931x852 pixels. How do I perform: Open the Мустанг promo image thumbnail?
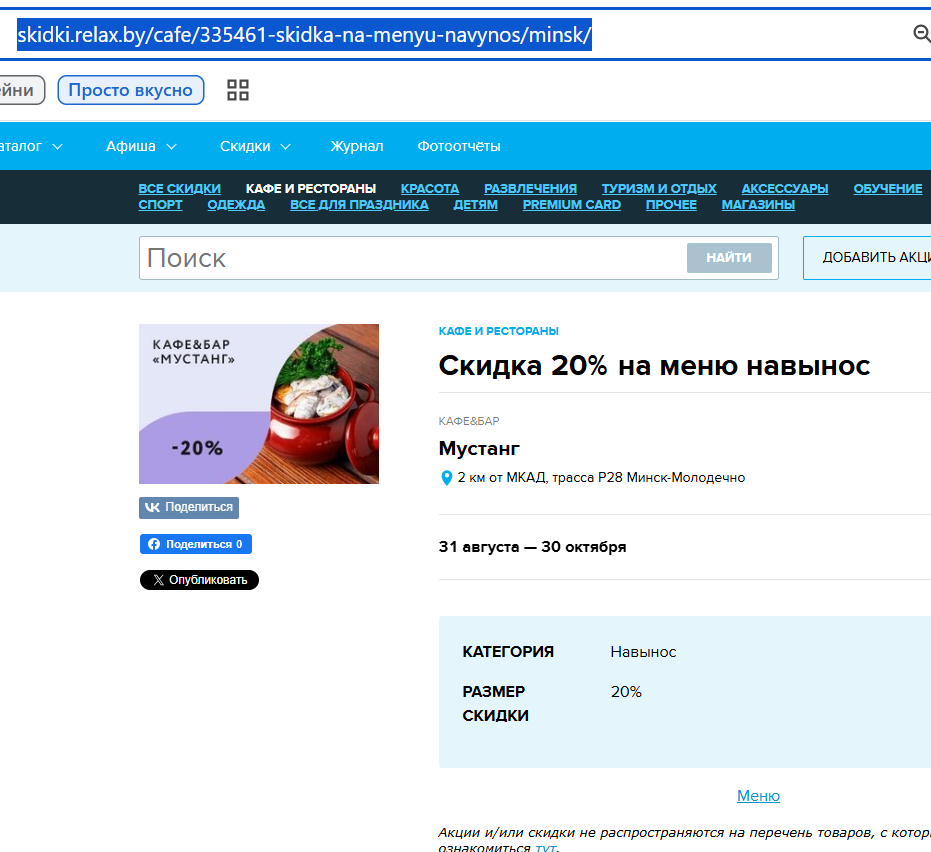(x=259, y=404)
